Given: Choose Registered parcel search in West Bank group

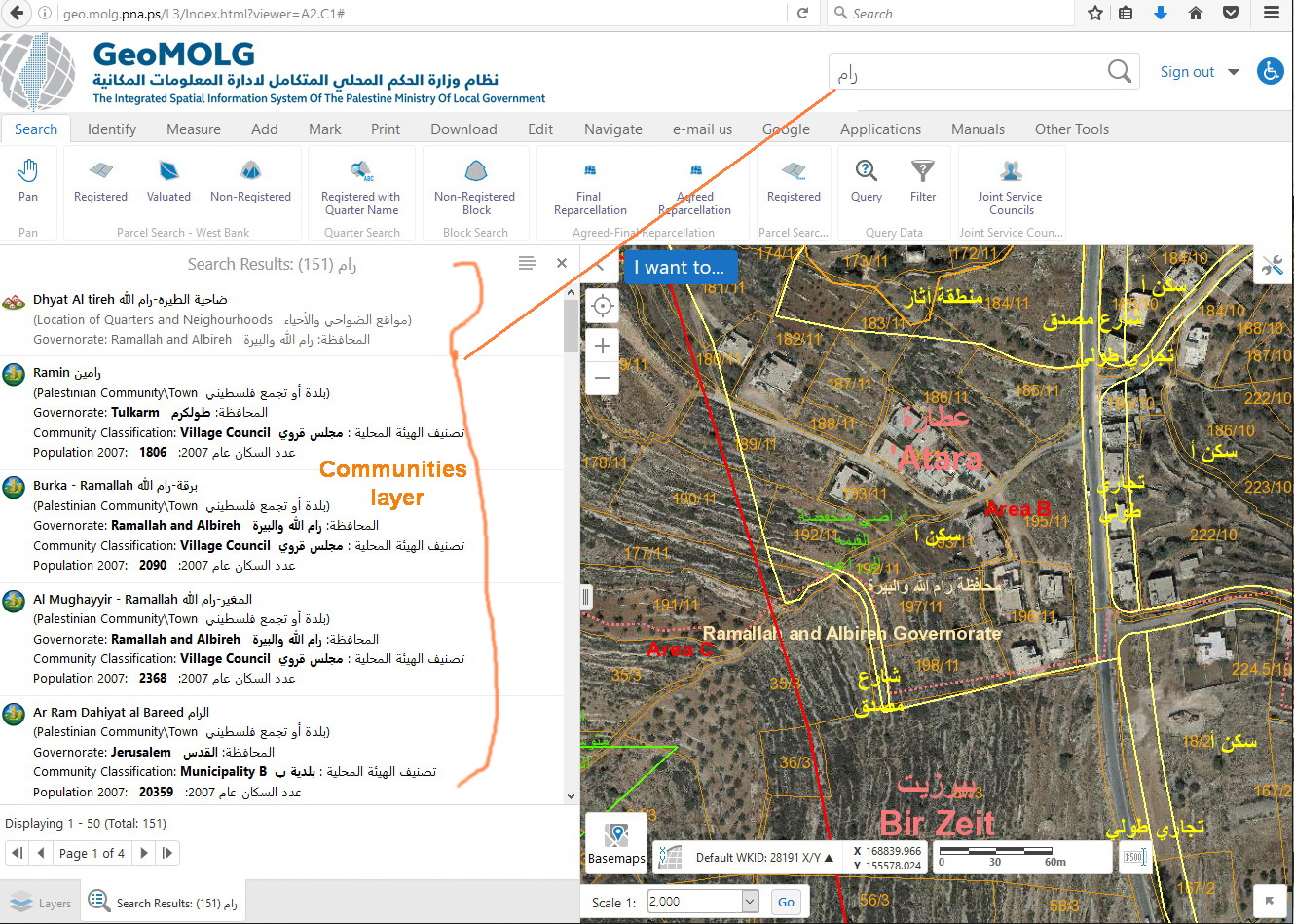Looking at the screenshot, I should coord(100,182).
